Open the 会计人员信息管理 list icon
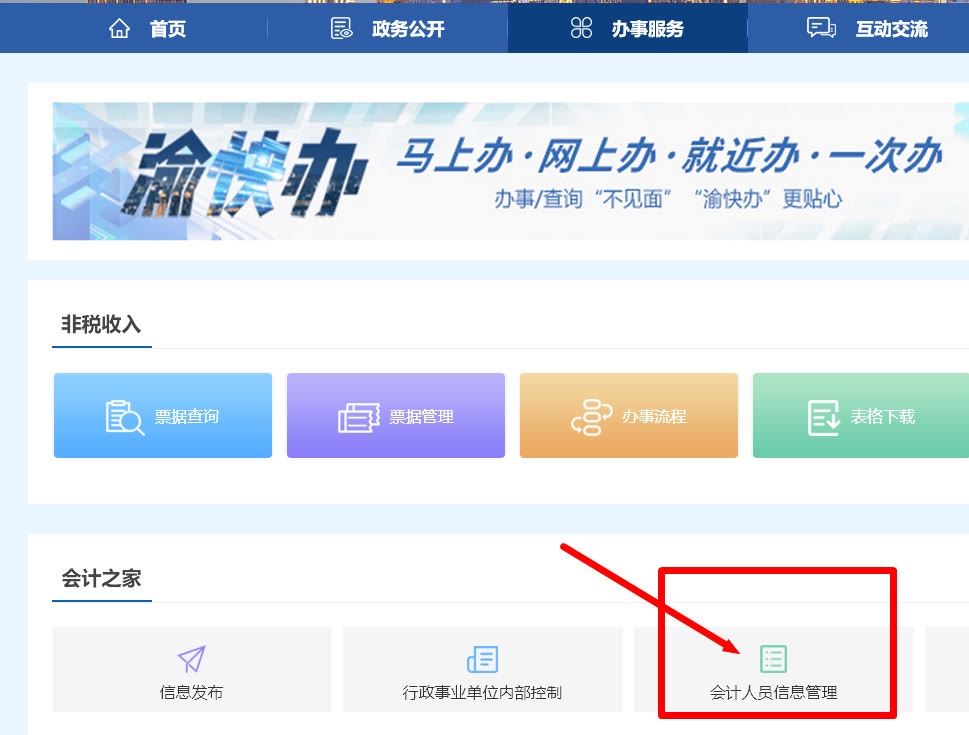969x735 pixels. coord(772,658)
